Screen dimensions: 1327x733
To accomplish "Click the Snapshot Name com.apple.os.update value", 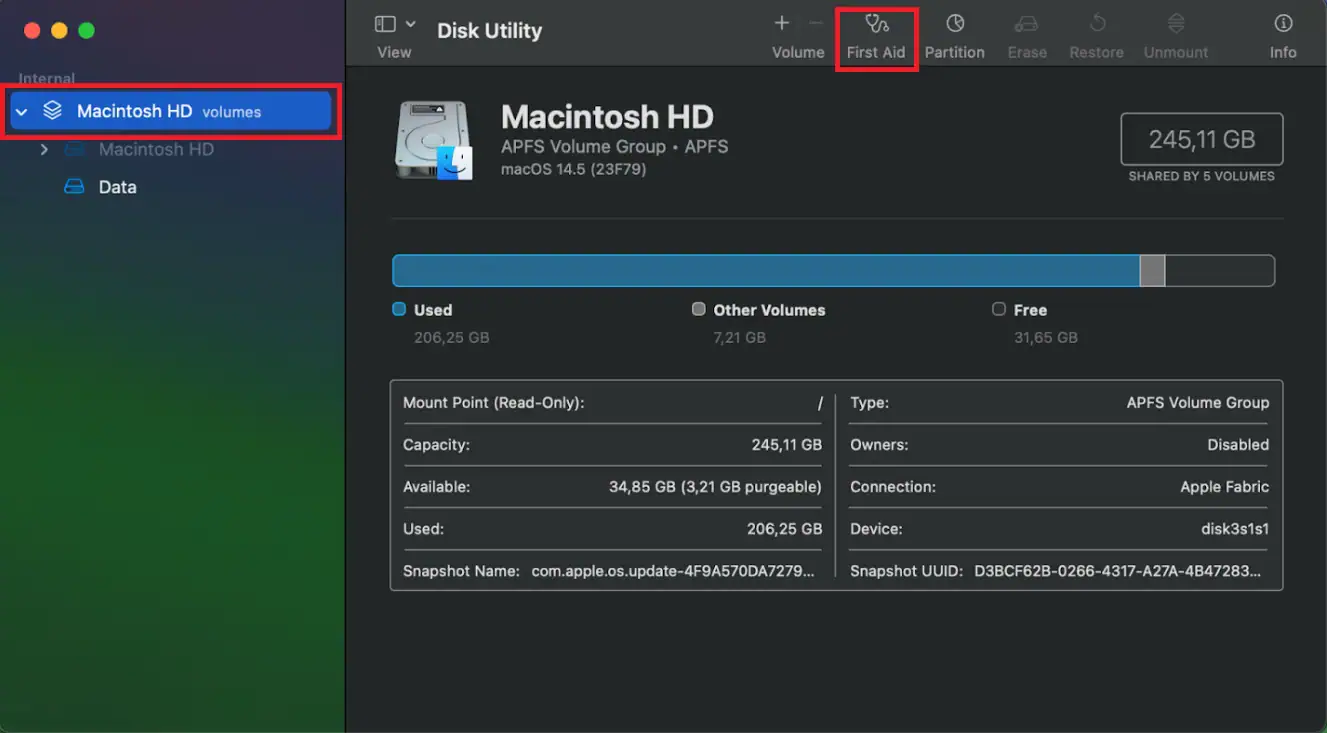I will click(x=673, y=571).
